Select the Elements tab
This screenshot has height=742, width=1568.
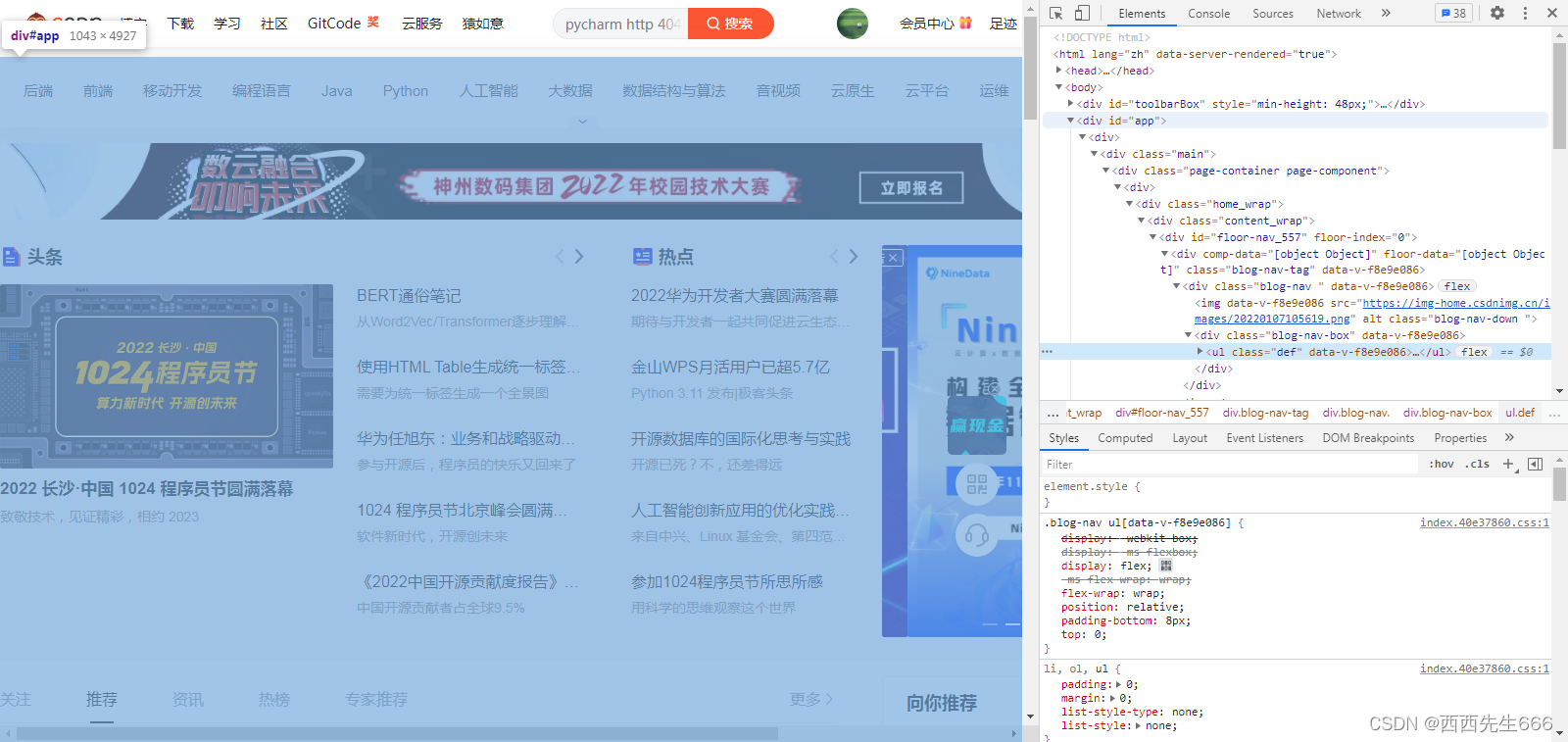[x=1142, y=14]
